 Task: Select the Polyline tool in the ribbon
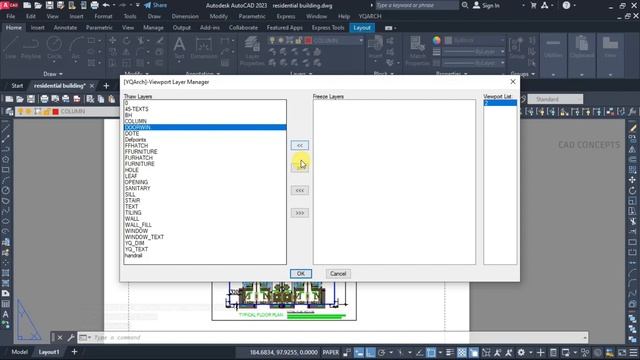(x=31, y=48)
